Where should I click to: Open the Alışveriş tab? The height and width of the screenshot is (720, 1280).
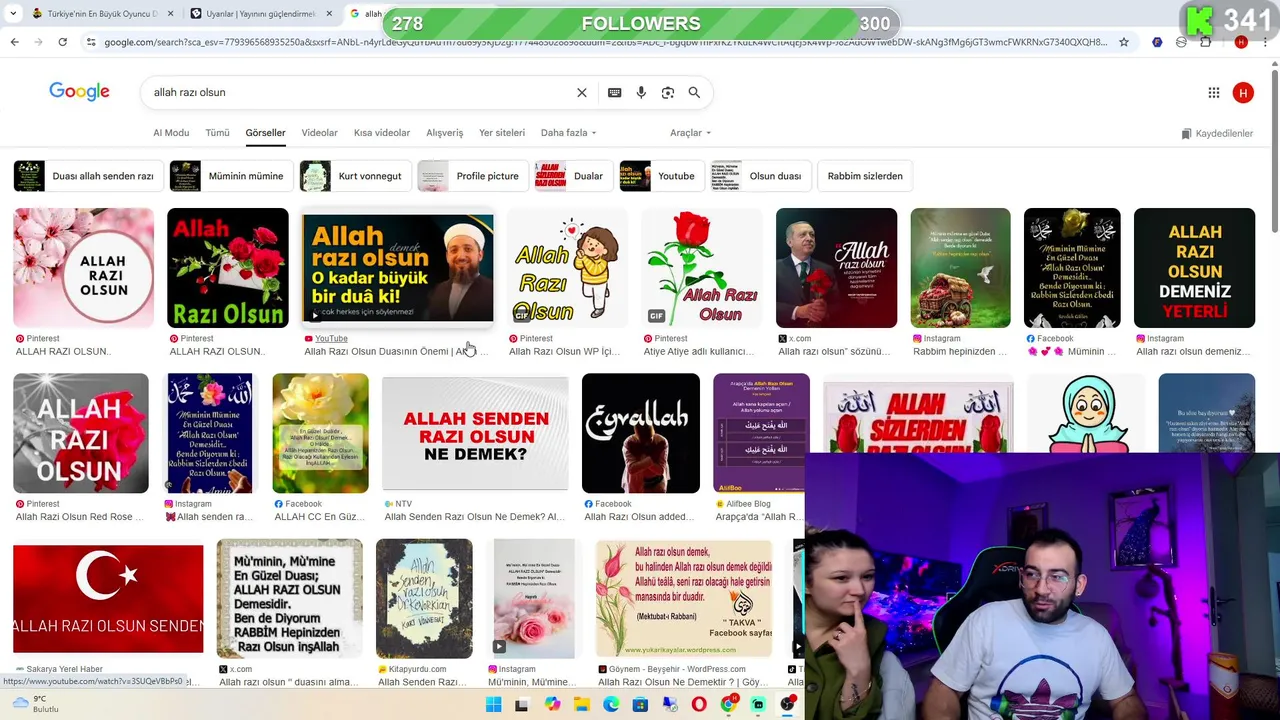click(445, 132)
